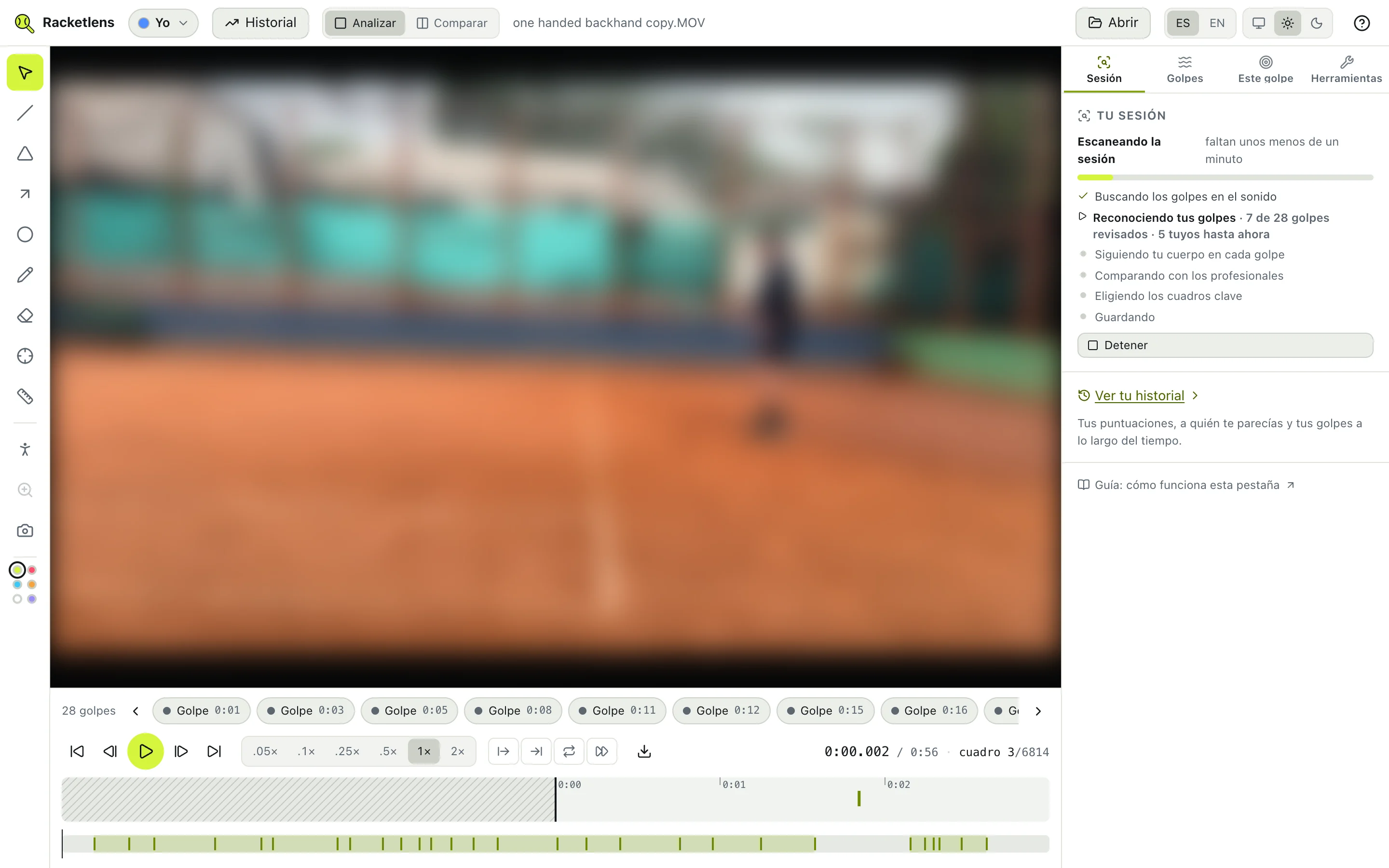Choose the arrow annotation tool
Image resolution: width=1389 pixels, height=868 pixels.
point(25,194)
